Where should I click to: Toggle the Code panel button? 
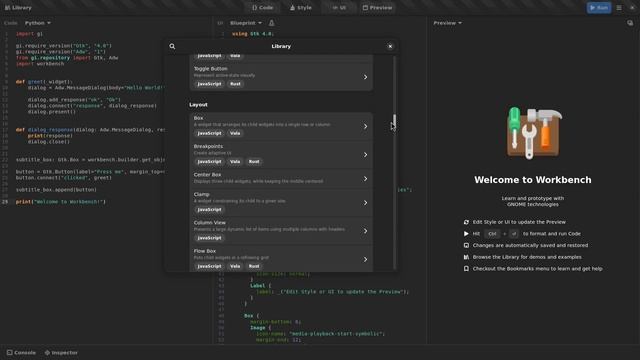[262, 8]
